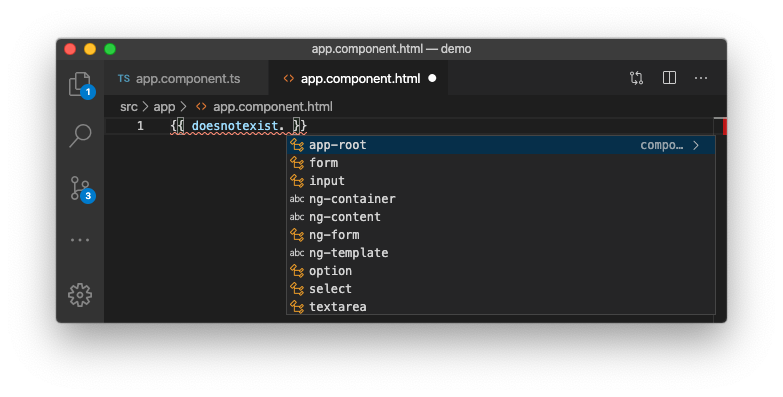Close app.component.html via unsaved dot
The width and height of the screenshot is (783, 397).
coord(432,78)
